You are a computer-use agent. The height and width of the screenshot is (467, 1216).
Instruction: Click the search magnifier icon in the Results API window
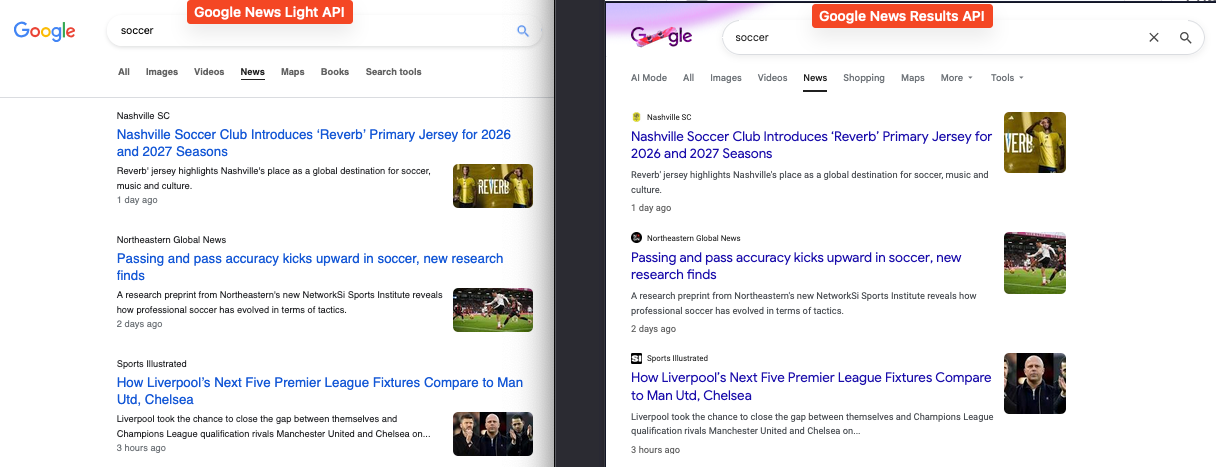pos(1185,37)
